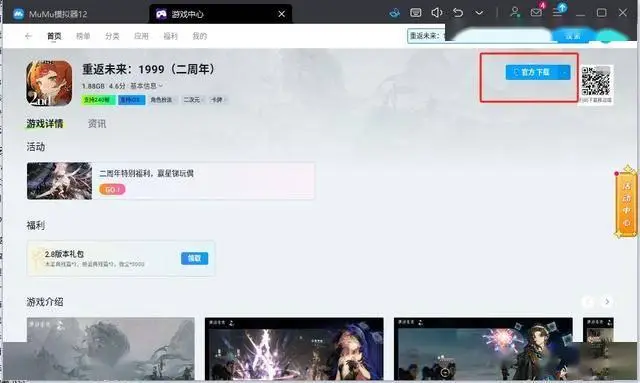Switch to the 榜单 tab
Viewport: 640px width, 383px height.
click(x=83, y=36)
